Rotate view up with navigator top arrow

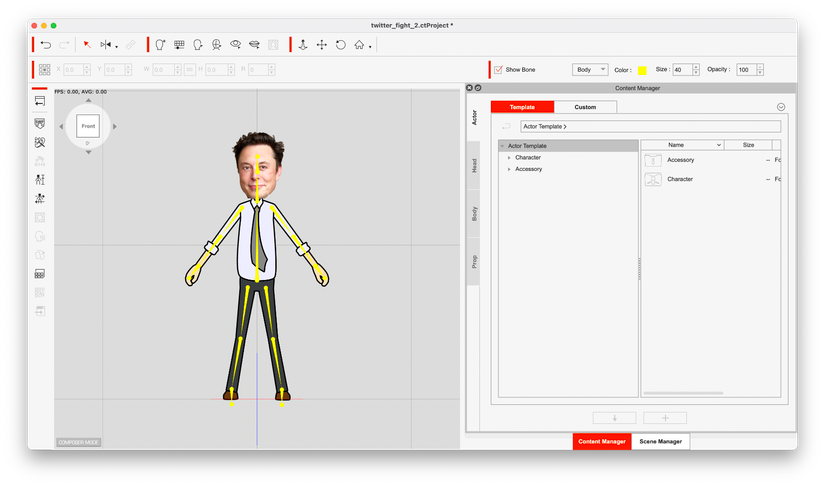88,100
